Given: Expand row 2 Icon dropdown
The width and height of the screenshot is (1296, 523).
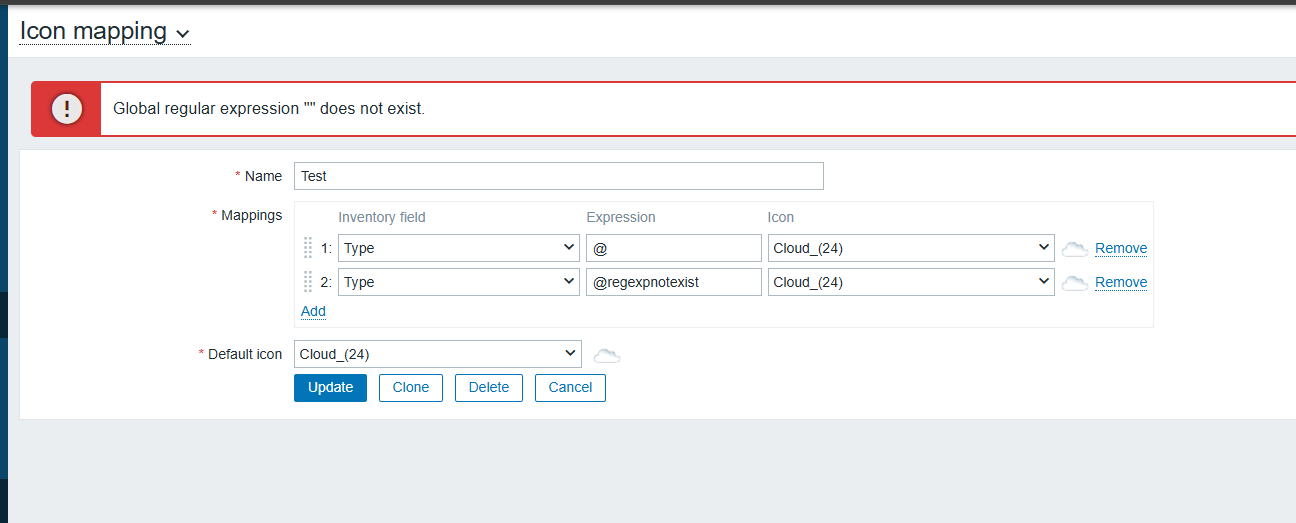Looking at the screenshot, I should click(x=910, y=282).
